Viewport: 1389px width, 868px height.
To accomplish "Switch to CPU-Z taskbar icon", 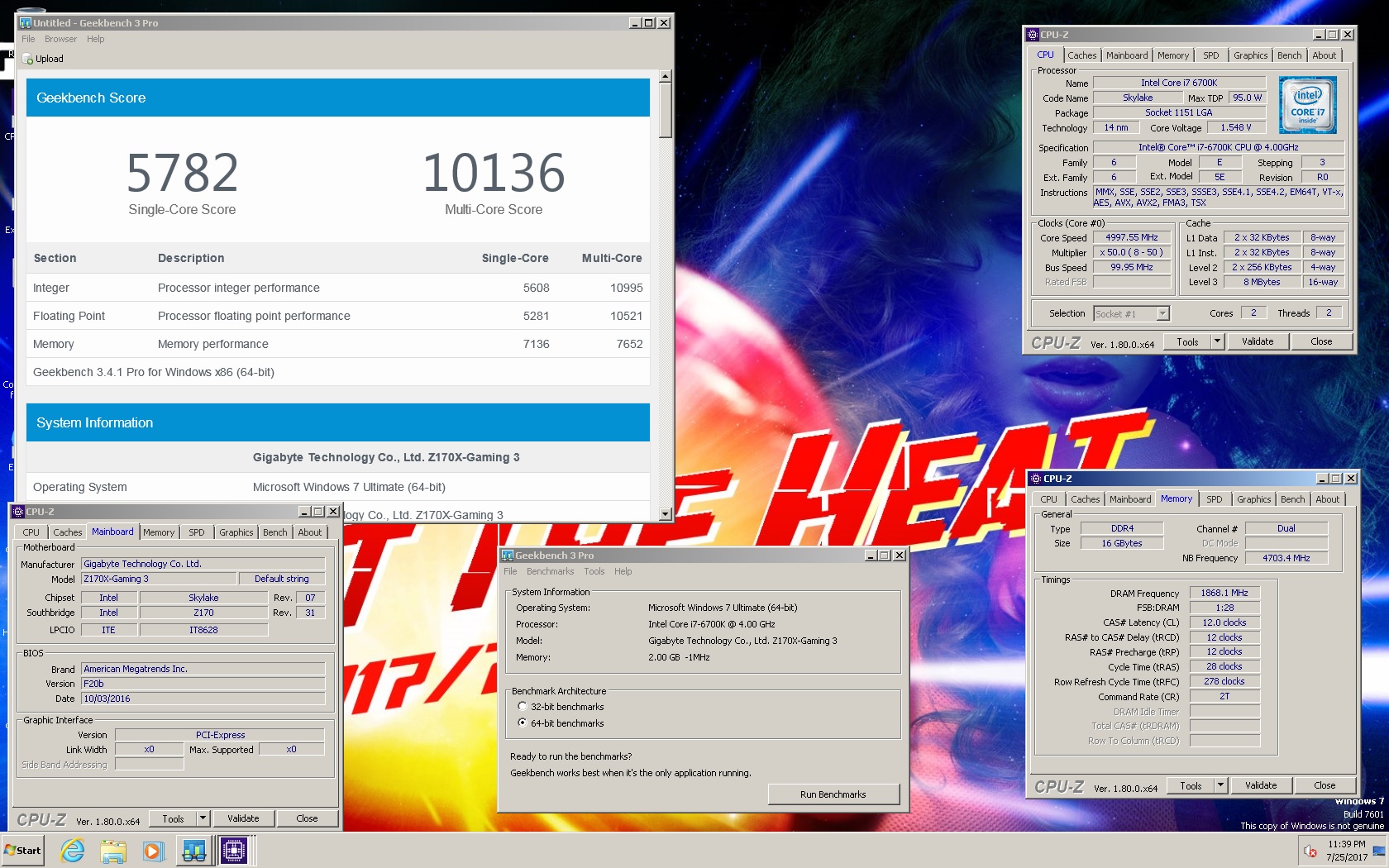I will (234, 850).
